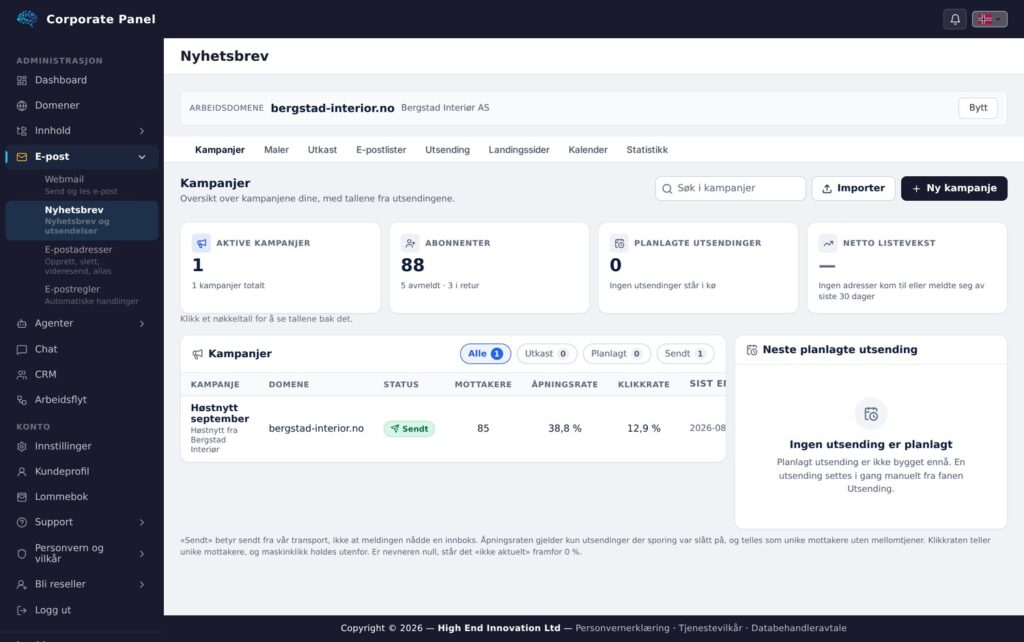Click Bytt to switch work domain
Viewport: 1024px width, 642px height.
click(978, 108)
